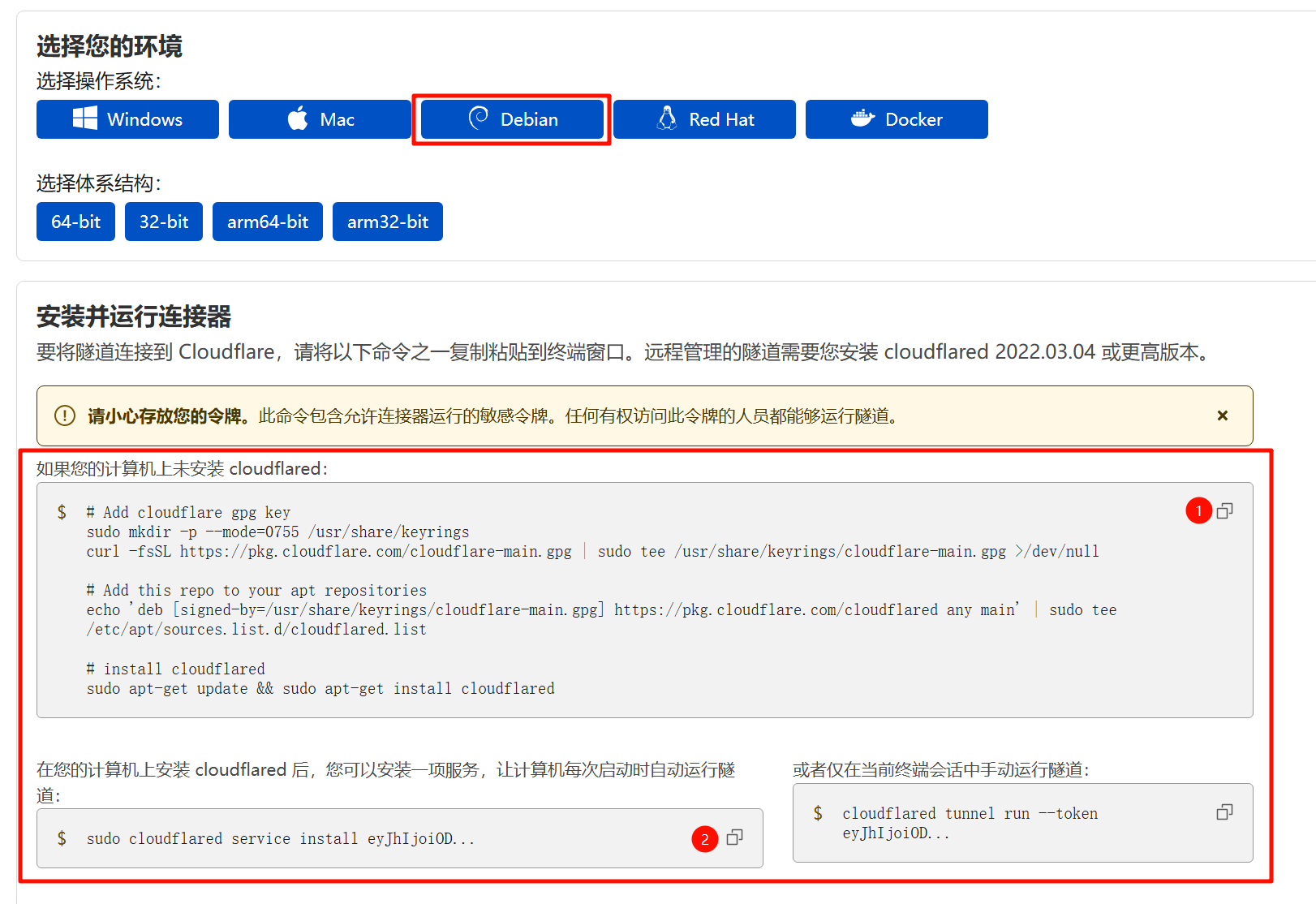Click badge 2 beside the service install command
Image resolution: width=1316 pixels, height=904 pixels.
tap(704, 838)
